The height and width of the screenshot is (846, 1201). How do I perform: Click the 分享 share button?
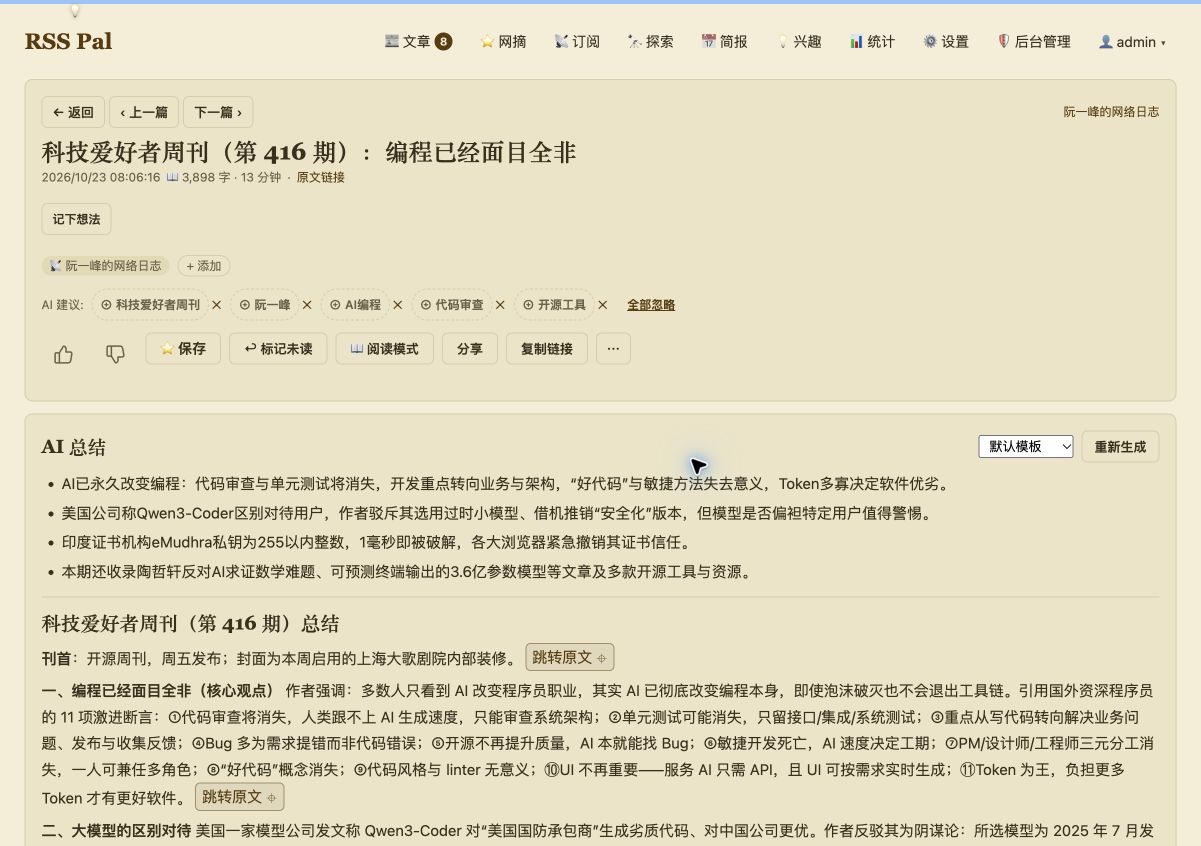[469, 349]
